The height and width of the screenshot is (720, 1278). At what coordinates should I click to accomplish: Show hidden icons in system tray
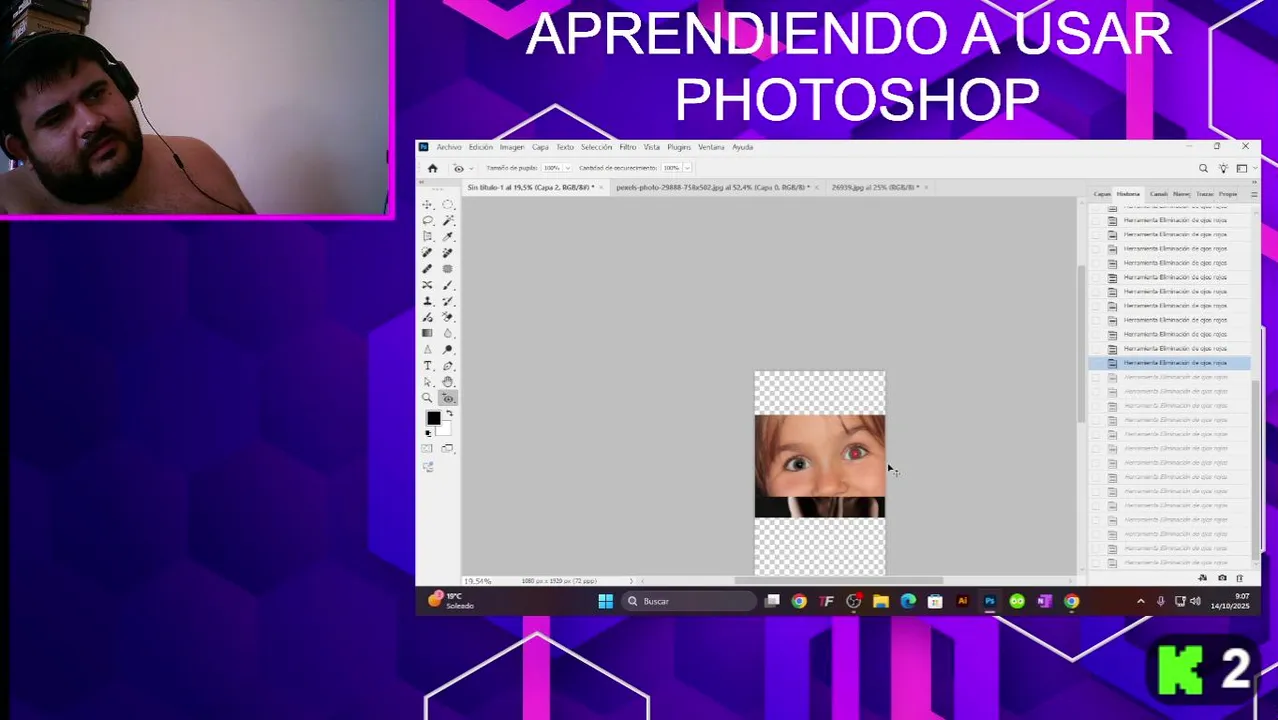tap(1141, 601)
